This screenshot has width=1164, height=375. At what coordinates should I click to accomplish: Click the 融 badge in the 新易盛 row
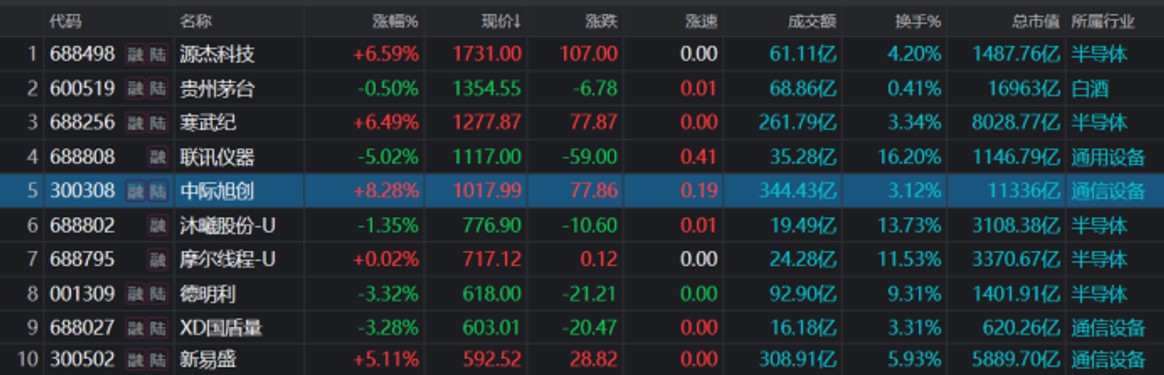[x=135, y=360]
